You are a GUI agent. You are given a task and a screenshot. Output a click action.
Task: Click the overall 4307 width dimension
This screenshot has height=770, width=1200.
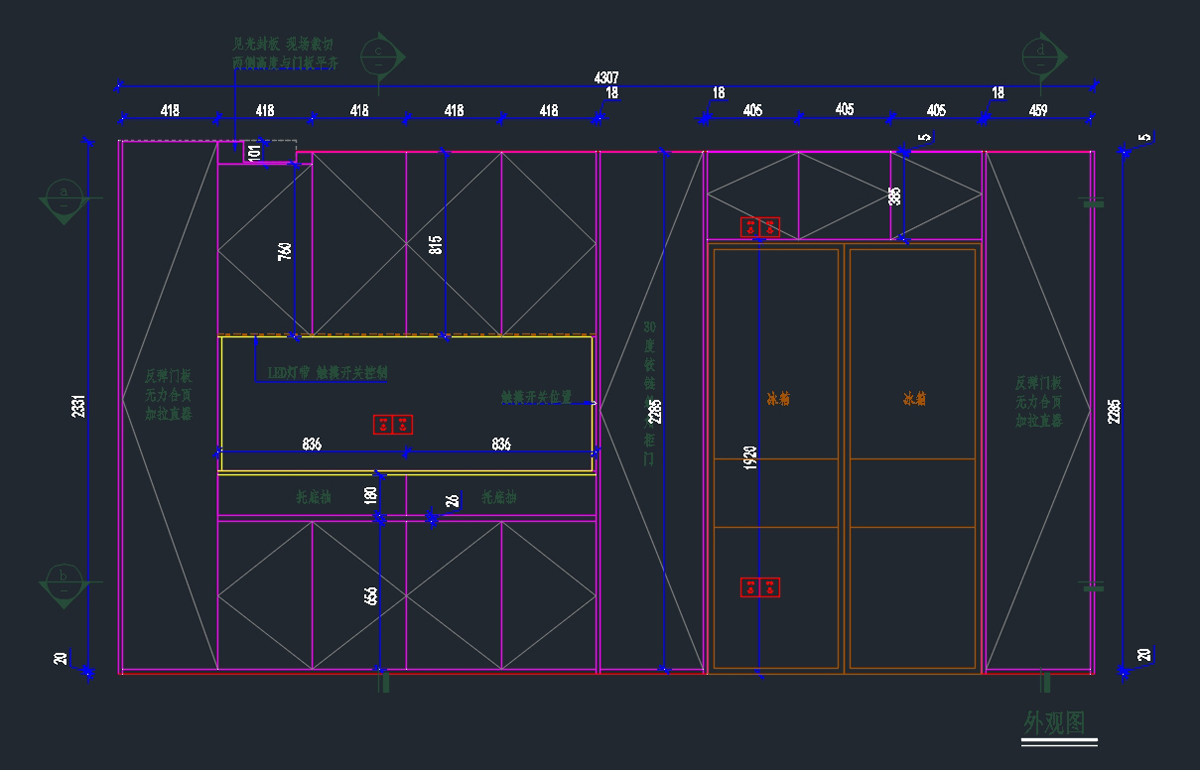[x=606, y=77]
